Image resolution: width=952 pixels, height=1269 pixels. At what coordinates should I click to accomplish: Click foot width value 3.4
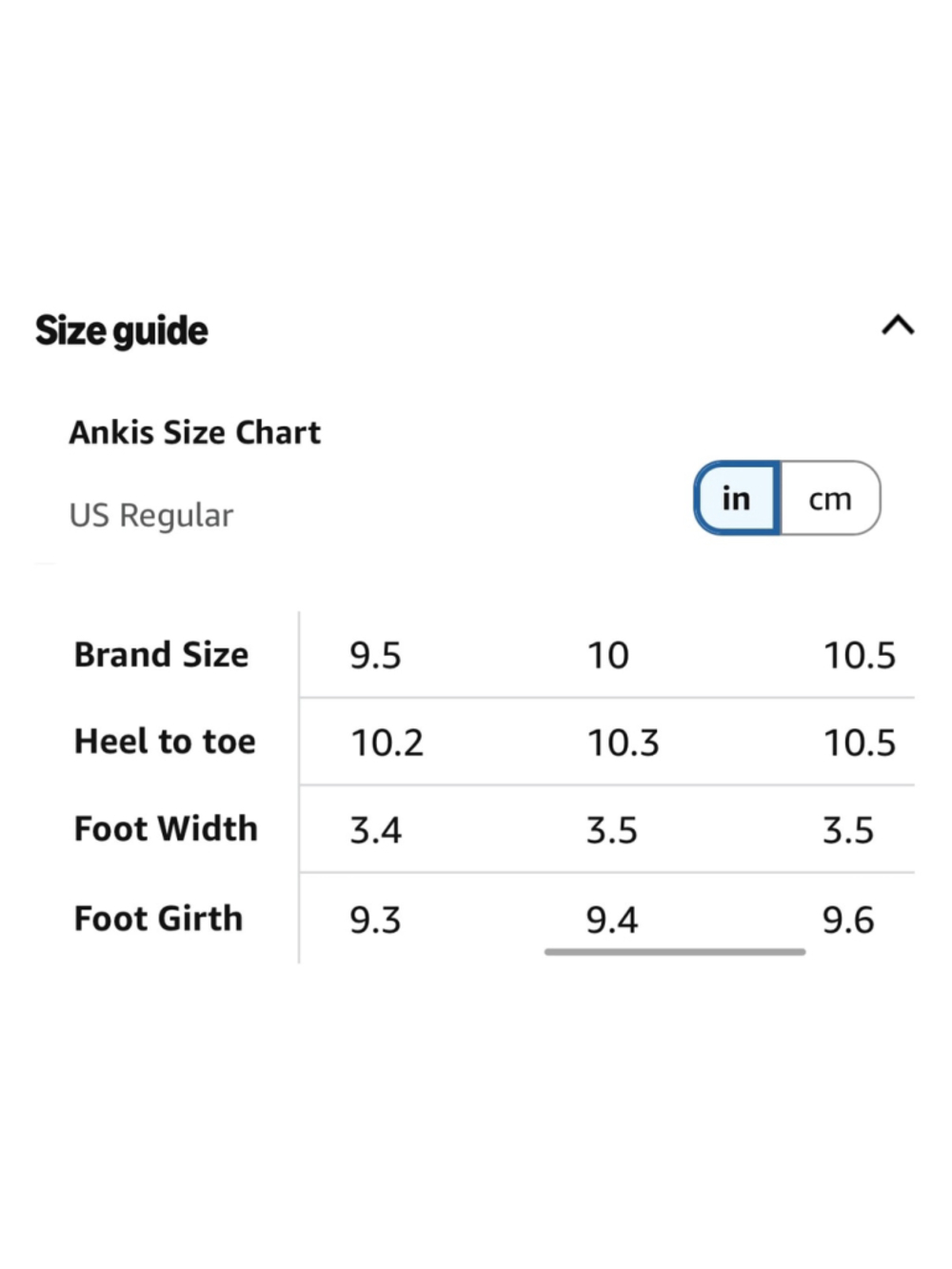click(375, 830)
